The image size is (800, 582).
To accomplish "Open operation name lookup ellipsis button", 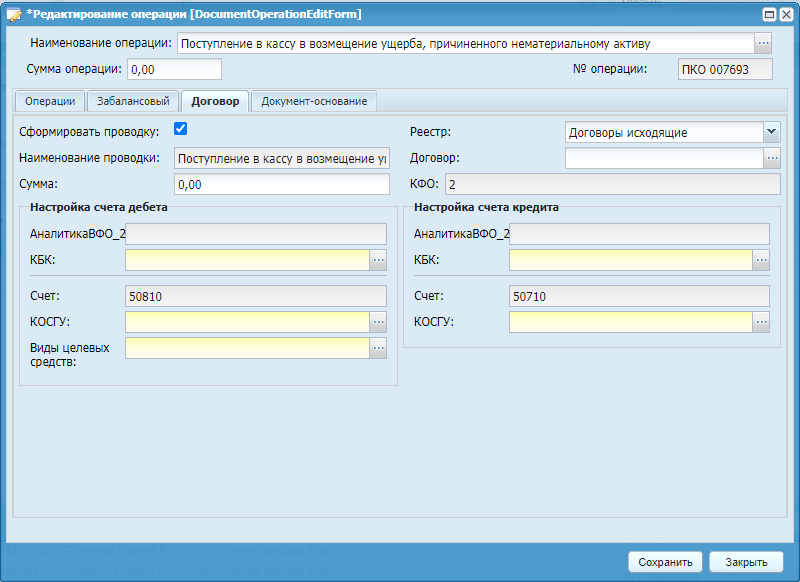I will pyautogui.click(x=763, y=43).
